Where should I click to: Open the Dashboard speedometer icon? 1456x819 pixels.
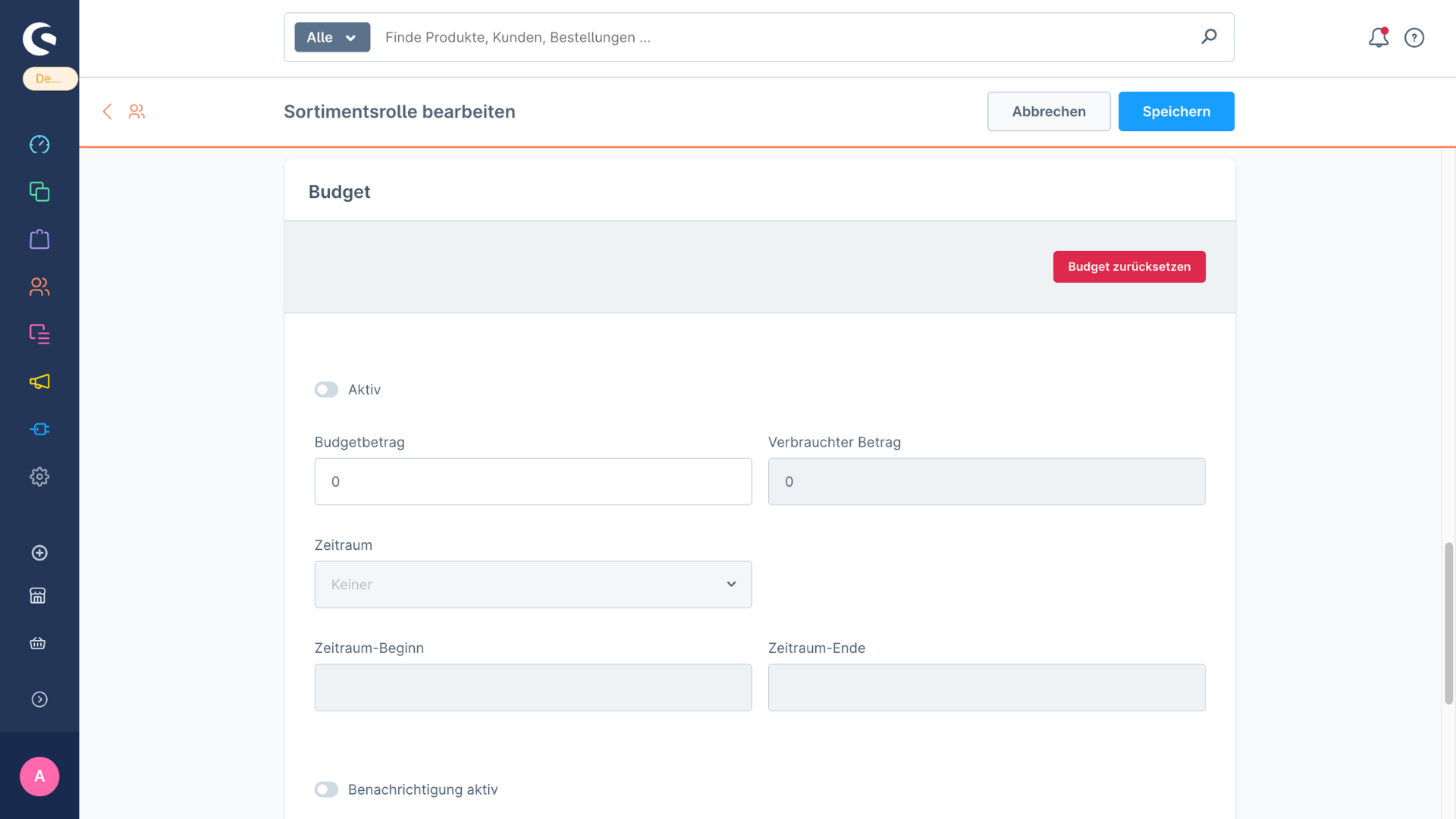pyautogui.click(x=39, y=144)
